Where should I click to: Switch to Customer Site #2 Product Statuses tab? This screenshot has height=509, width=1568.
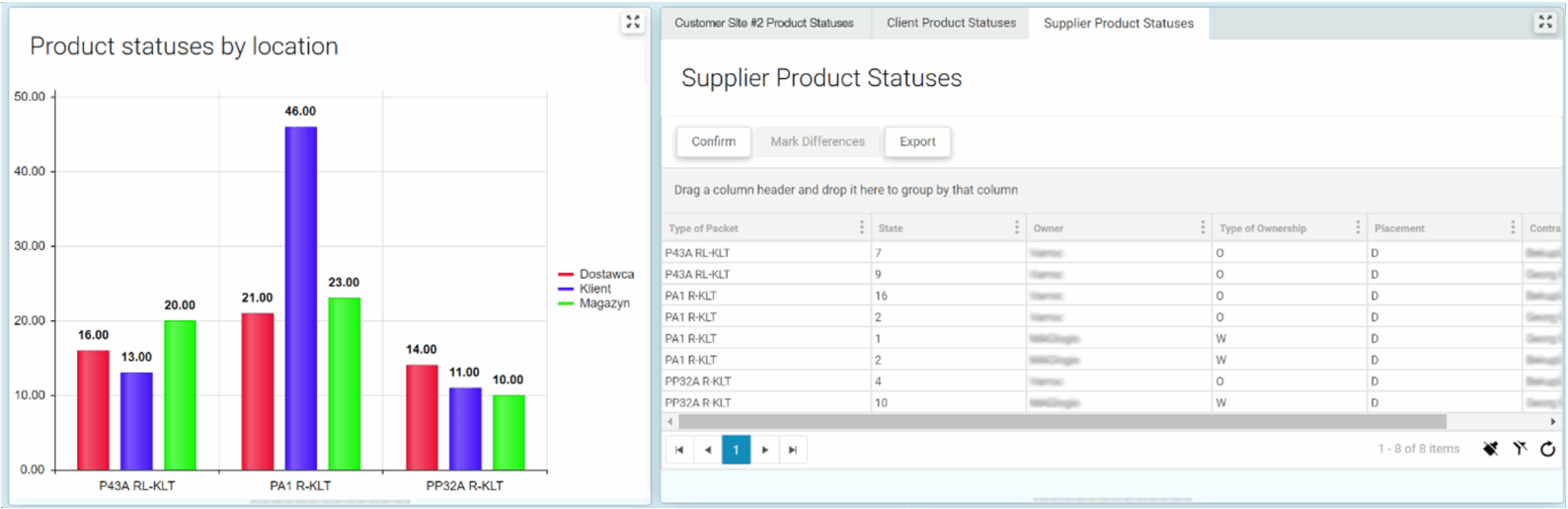(x=764, y=23)
